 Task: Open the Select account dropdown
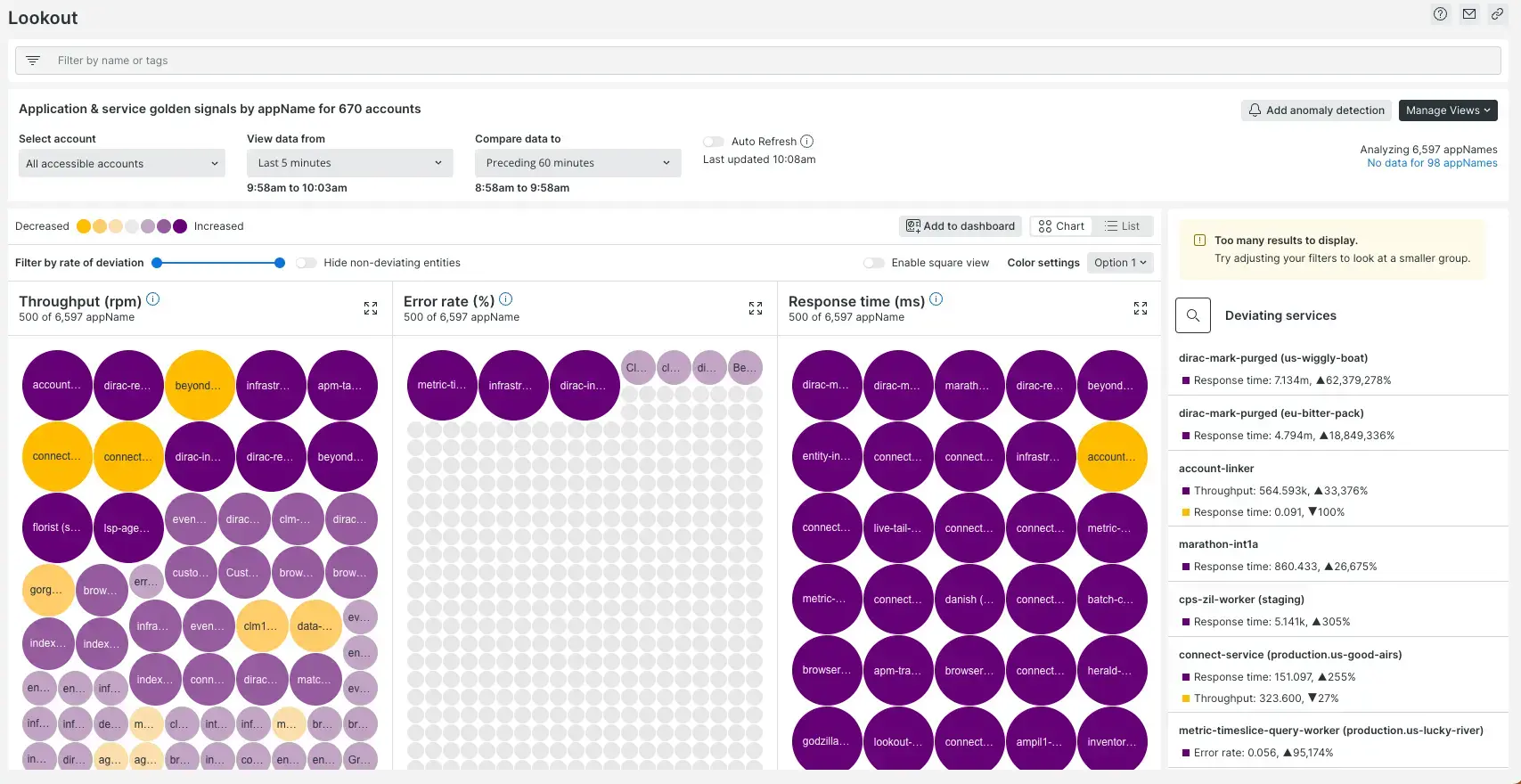(x=122, y=164)
